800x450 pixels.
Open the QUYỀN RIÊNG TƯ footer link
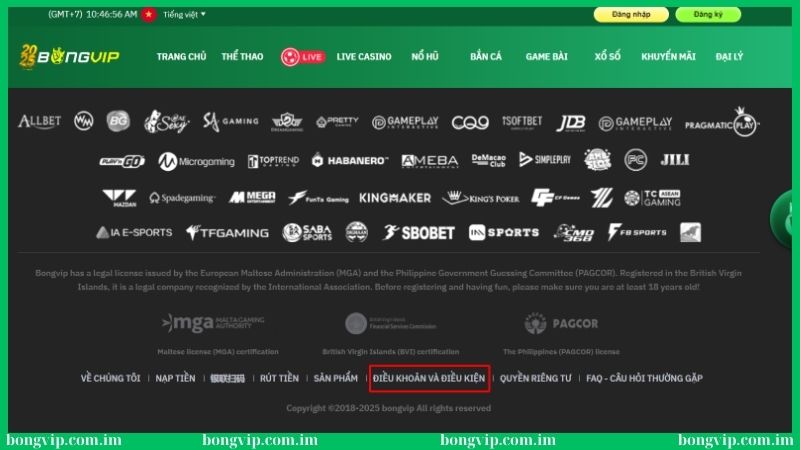point(535,378)
